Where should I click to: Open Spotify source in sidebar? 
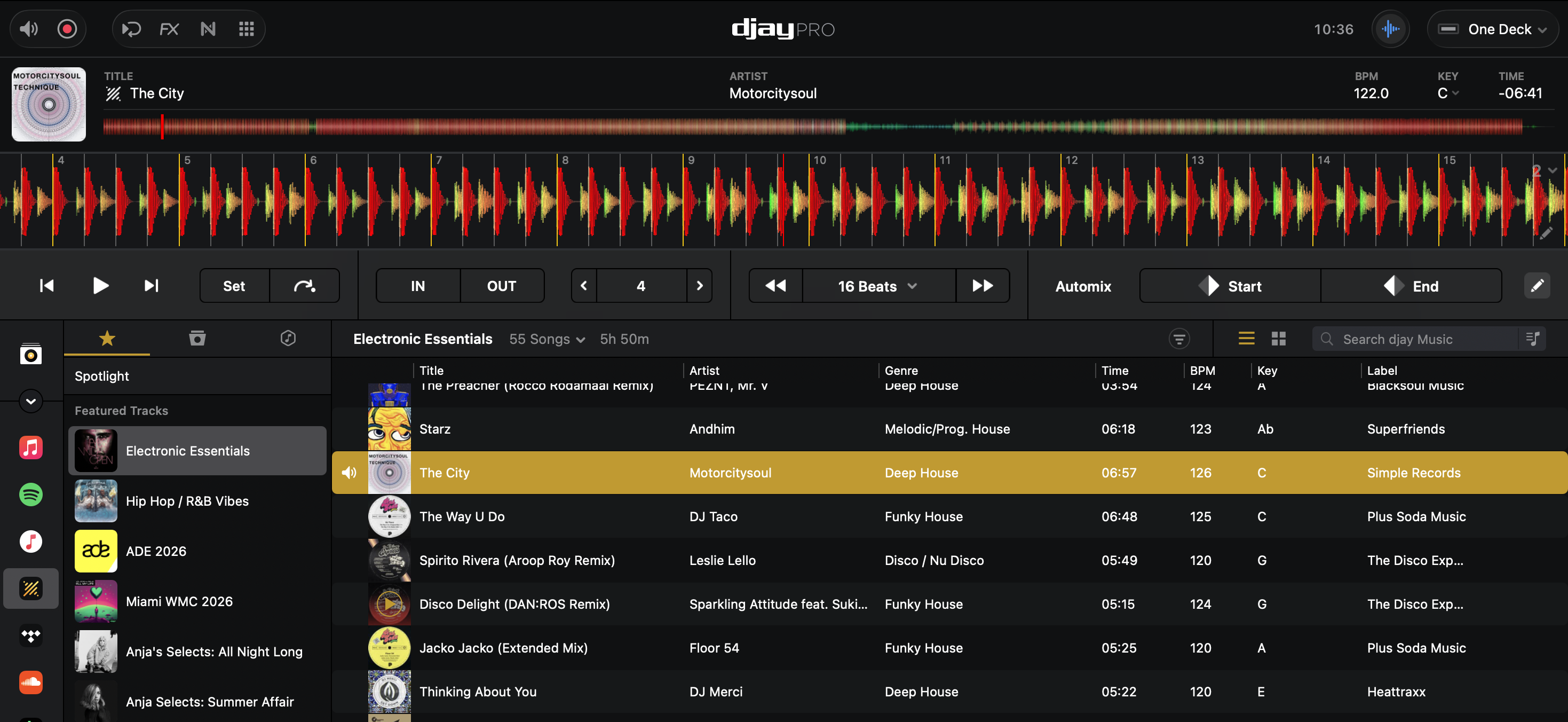pyautogui.click(x=30, y=494)
